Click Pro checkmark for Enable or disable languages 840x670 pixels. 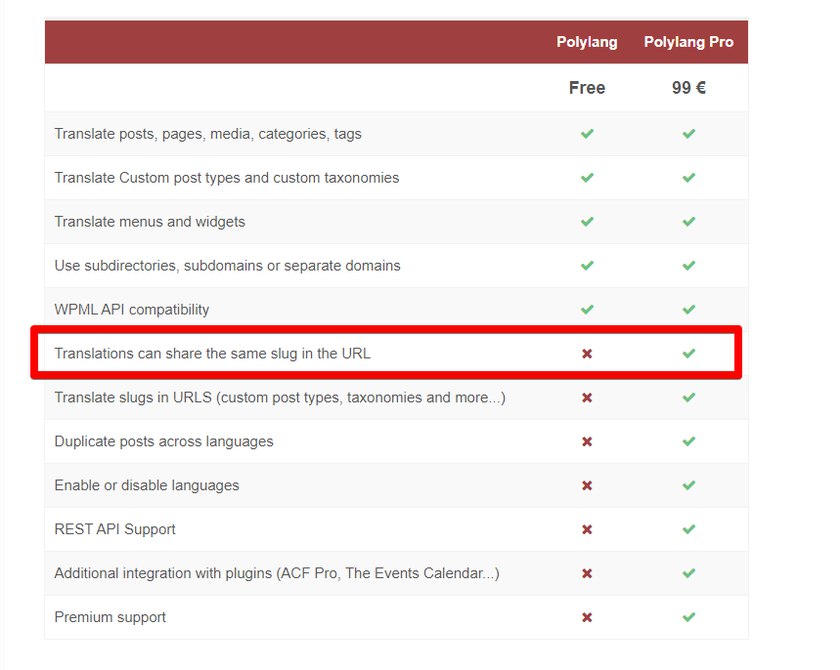(689, 485)
